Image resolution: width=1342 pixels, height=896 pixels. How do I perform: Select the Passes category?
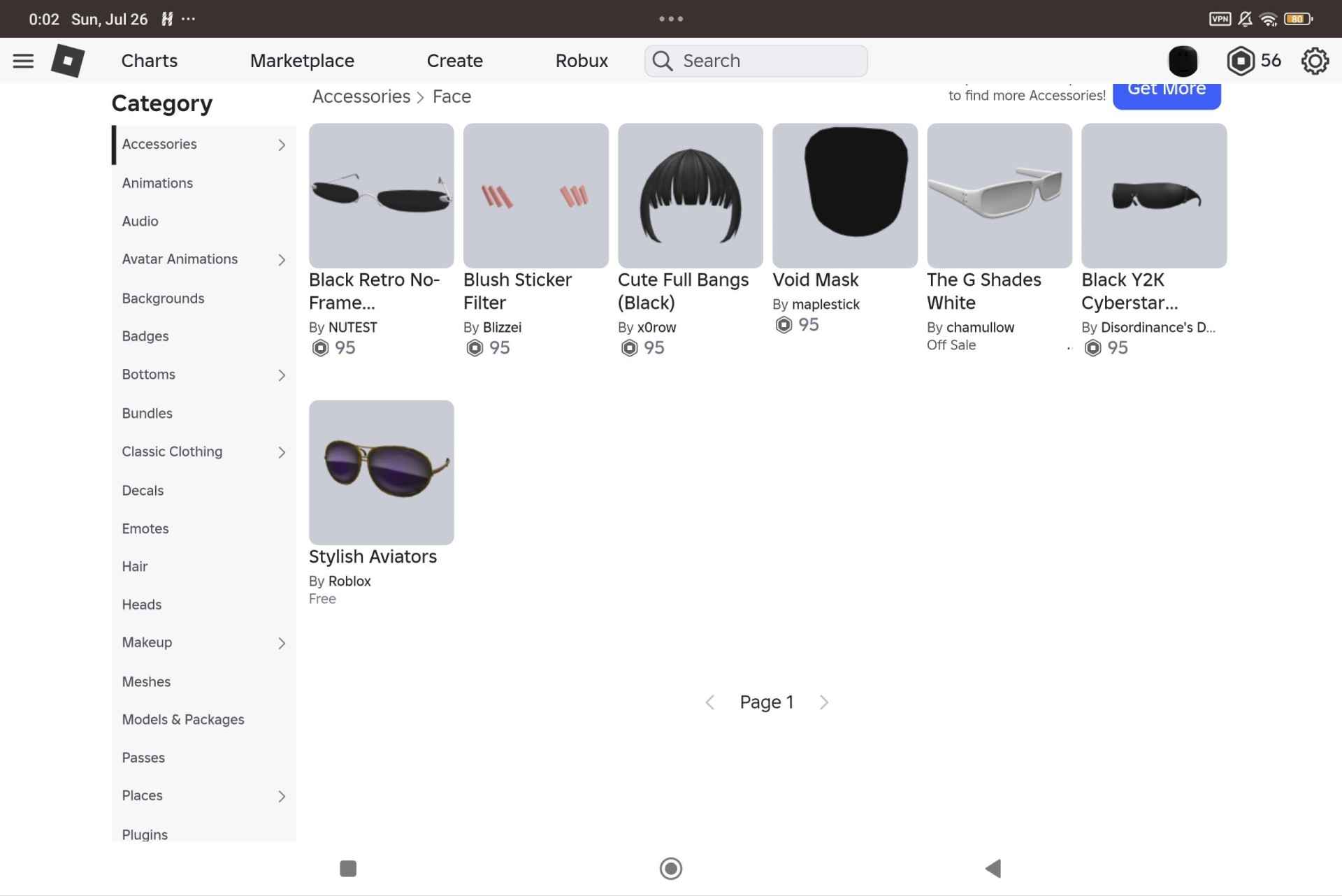(x=204, y=758)
